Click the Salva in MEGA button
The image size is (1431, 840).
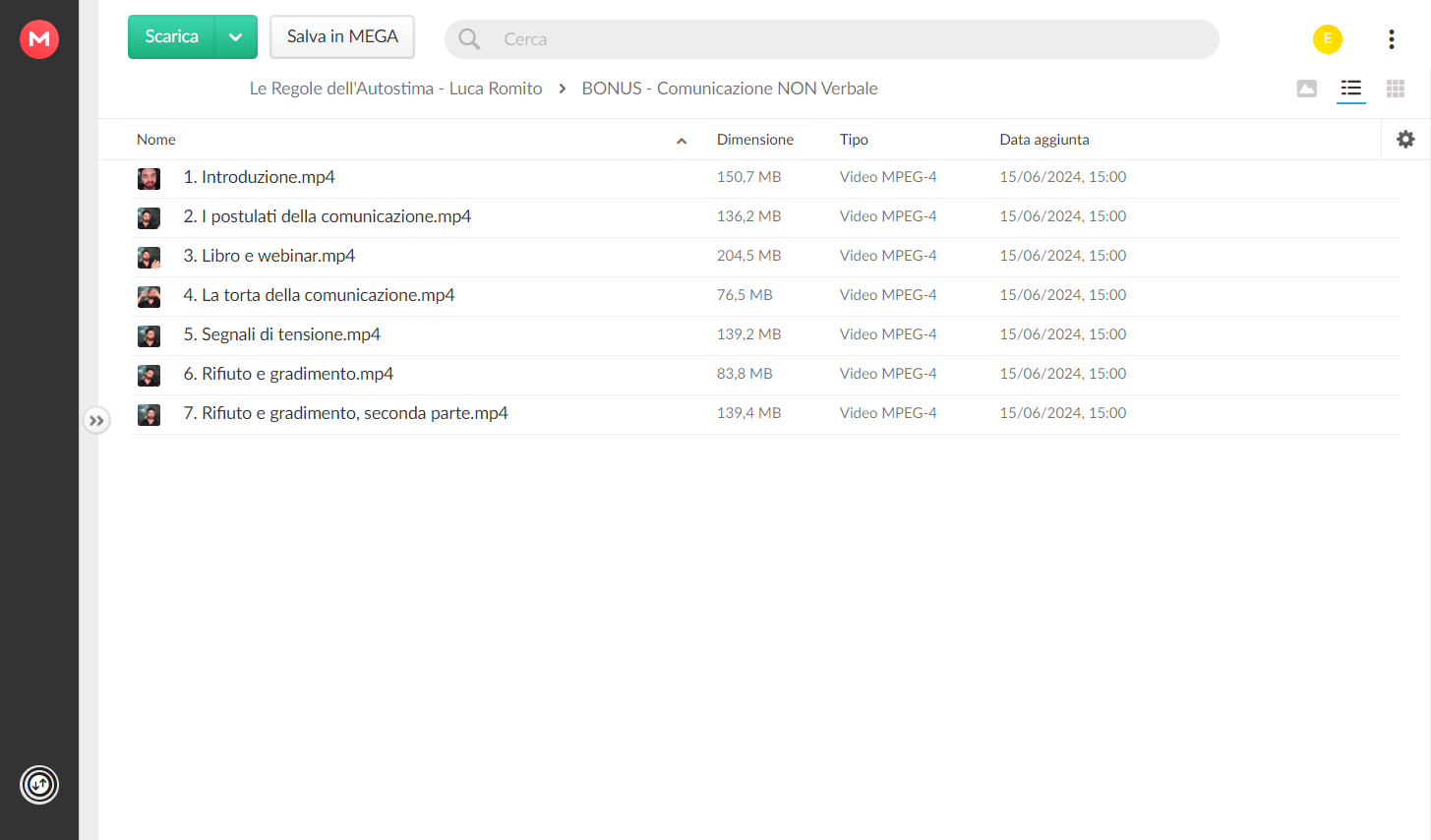[342, 37]
